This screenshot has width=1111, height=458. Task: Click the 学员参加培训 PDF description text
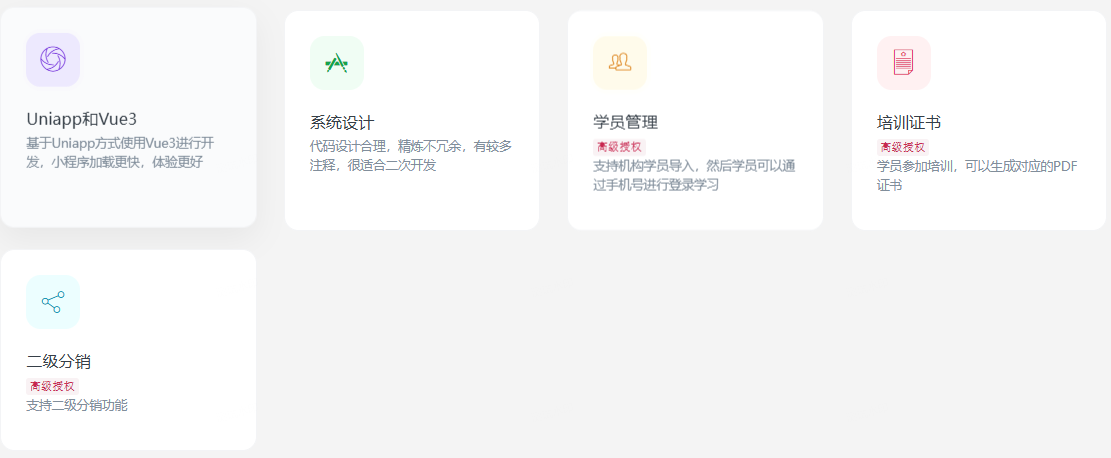coord(976,175)
